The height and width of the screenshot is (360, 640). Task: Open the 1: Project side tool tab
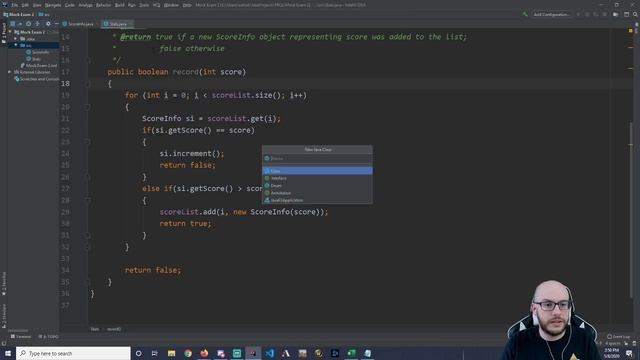pos(4,33)
